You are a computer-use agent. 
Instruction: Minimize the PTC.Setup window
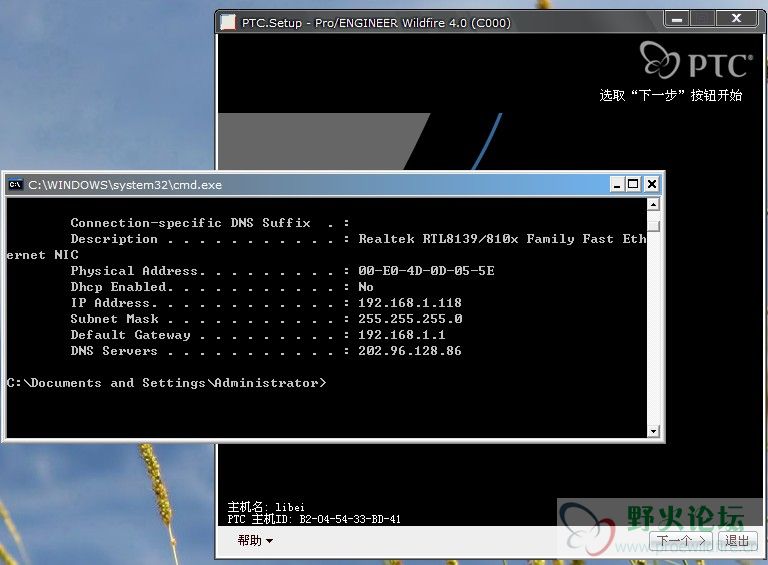[677, 19]
